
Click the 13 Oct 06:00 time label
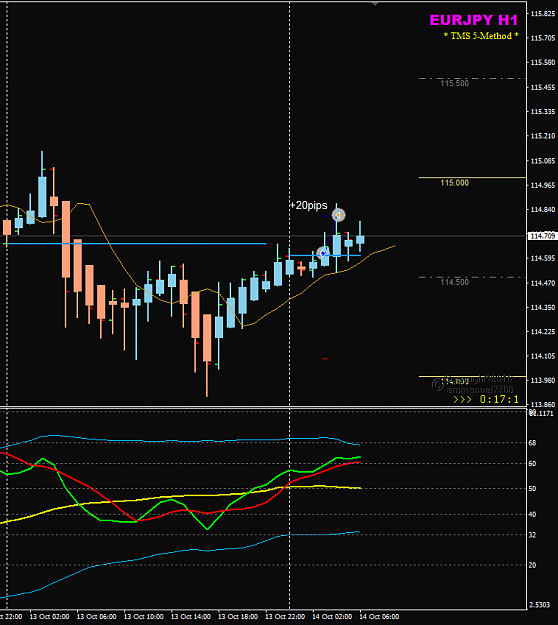pos(96,617)
